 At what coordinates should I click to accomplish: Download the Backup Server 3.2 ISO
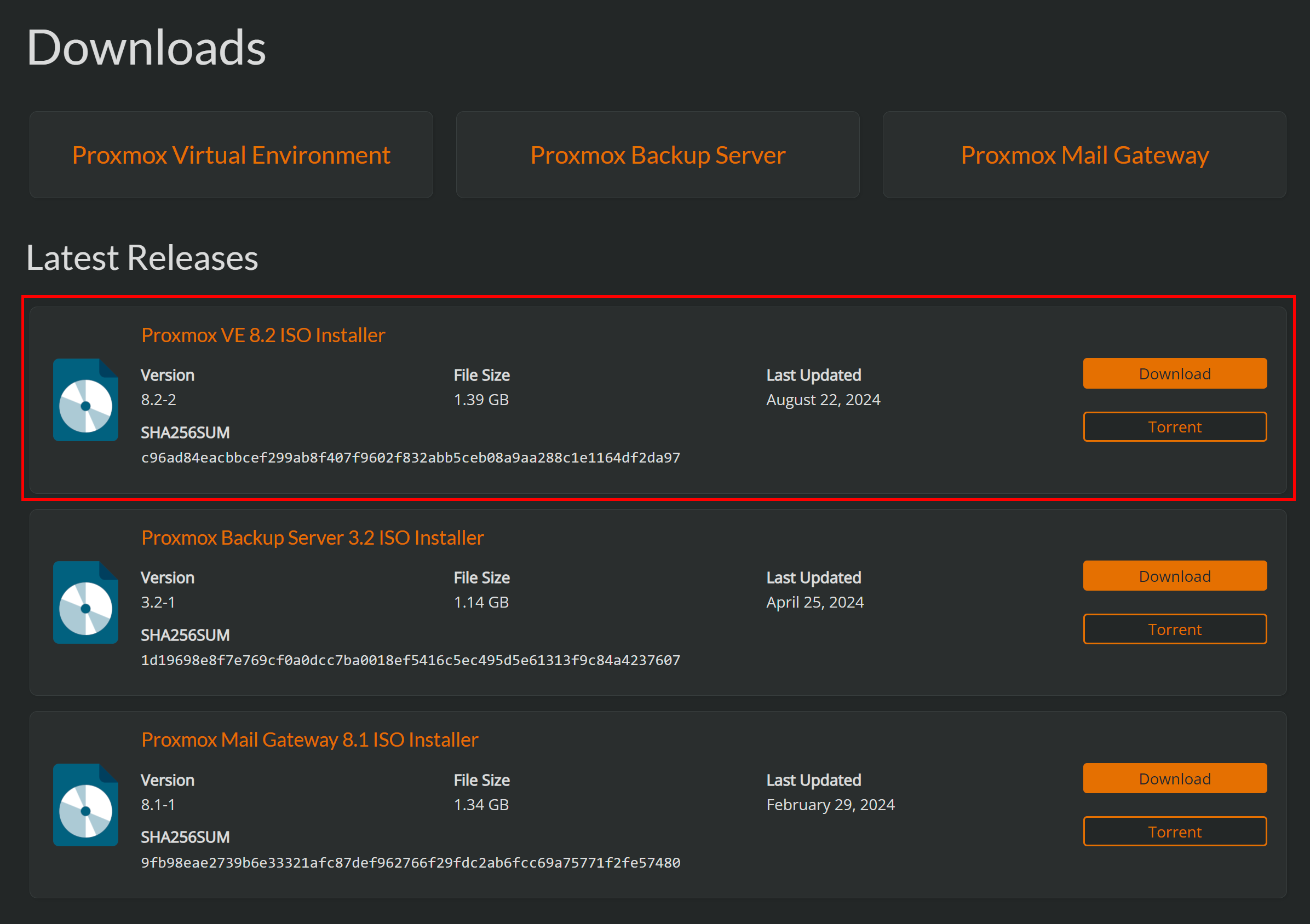pos(1174,576)
